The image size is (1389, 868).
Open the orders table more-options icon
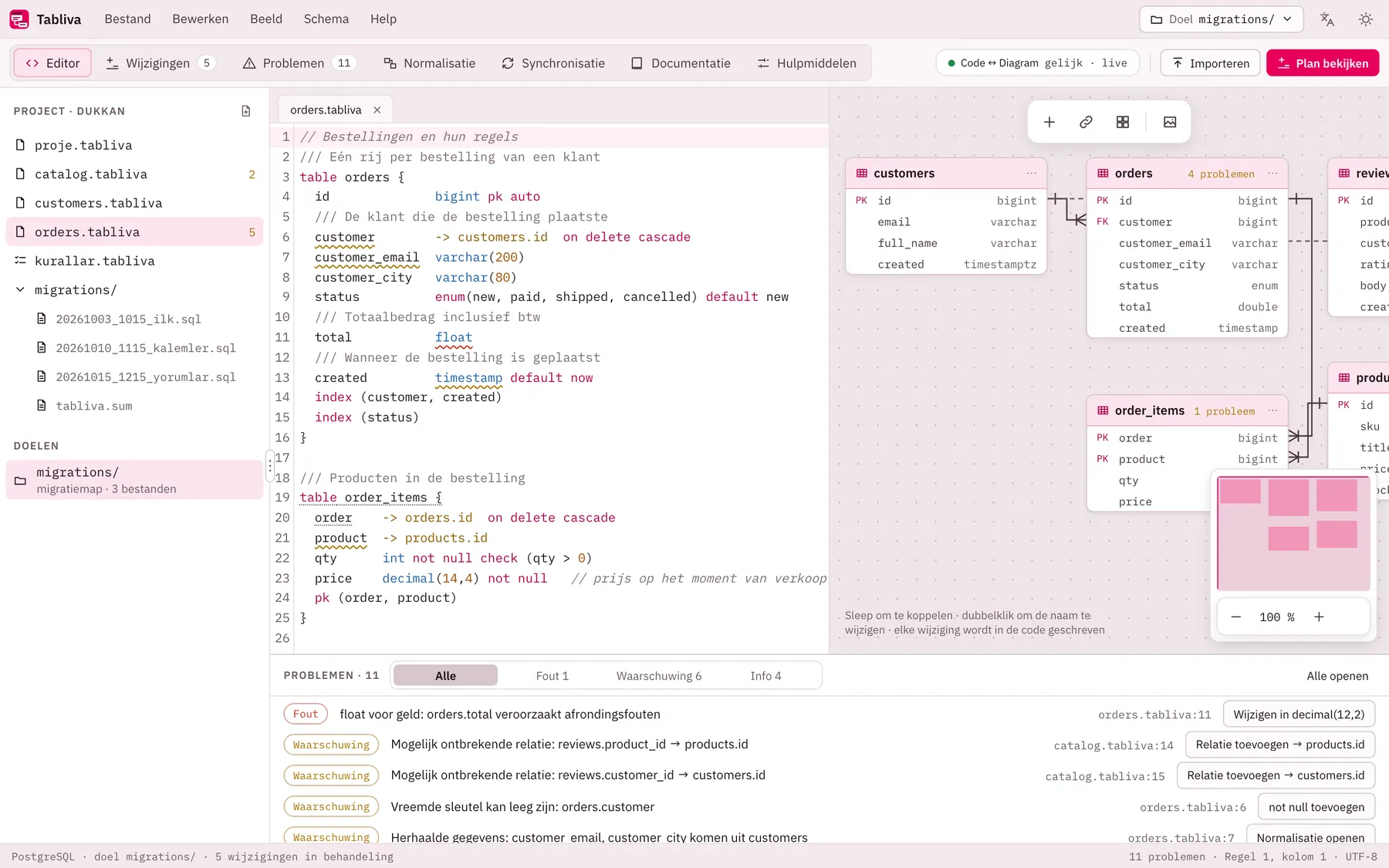coord(1273,174)
